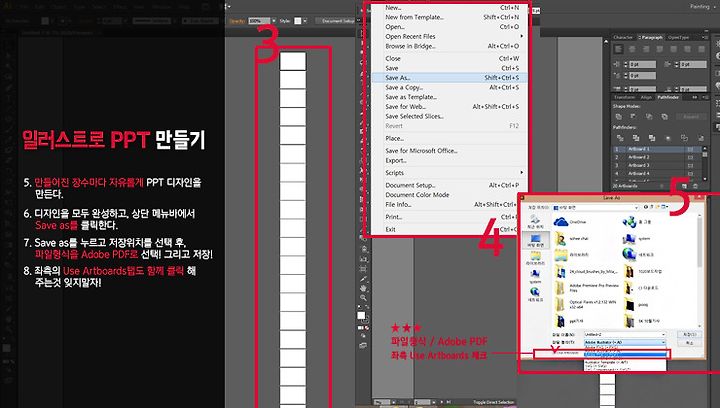Click the Outline pathfinder icon
This screenshot has height=408, width=720.
pyautogui.click(x=684, y=138)
